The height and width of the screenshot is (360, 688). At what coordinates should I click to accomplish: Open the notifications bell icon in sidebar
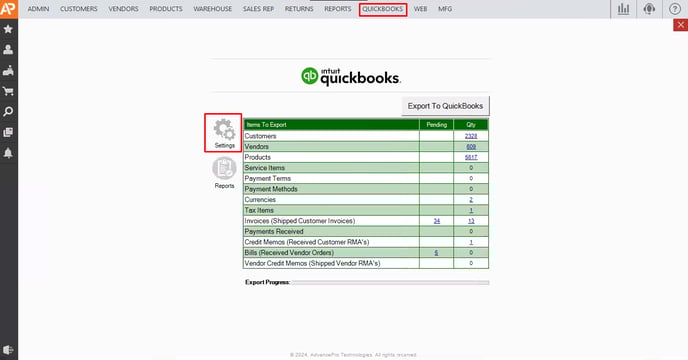point(8,153)
